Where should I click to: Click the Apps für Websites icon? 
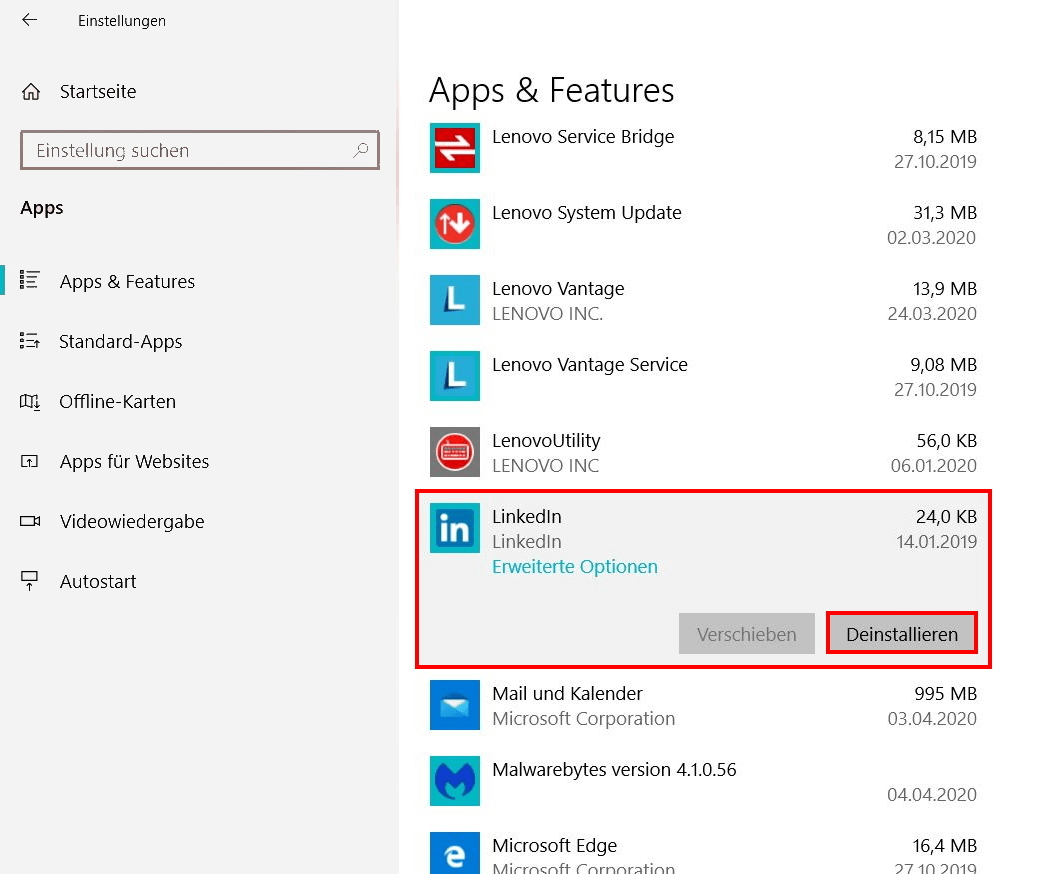coord(29,461)
